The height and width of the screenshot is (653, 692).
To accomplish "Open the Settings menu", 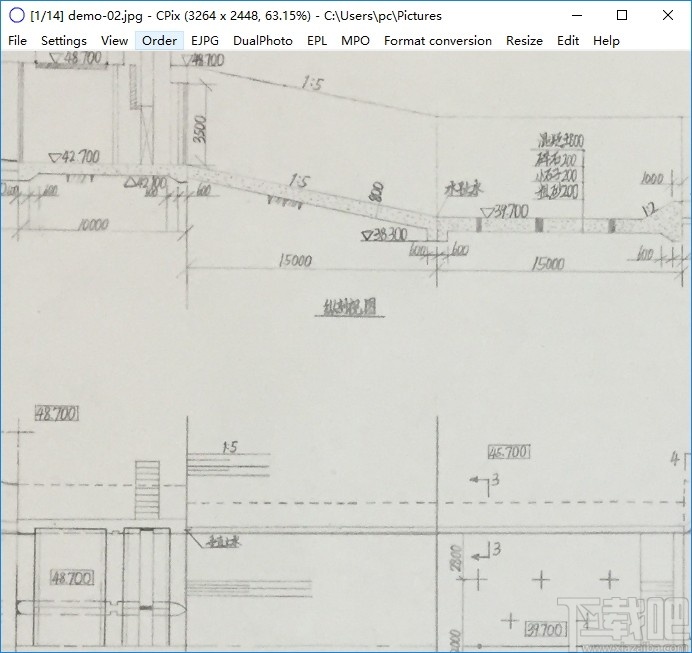I will coord(64,41).
